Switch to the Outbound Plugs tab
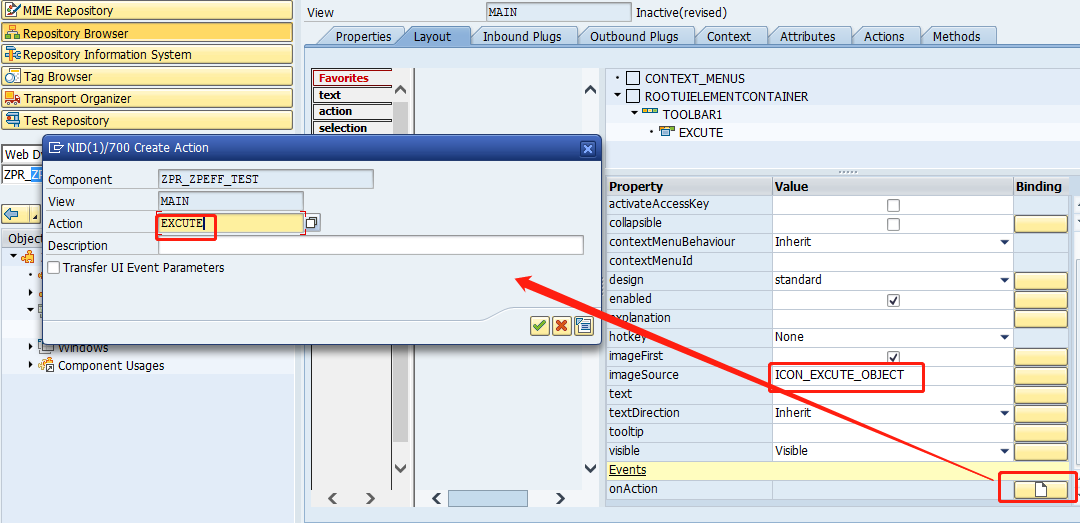This screenshot has width=1080, height=523. [634, 37]
